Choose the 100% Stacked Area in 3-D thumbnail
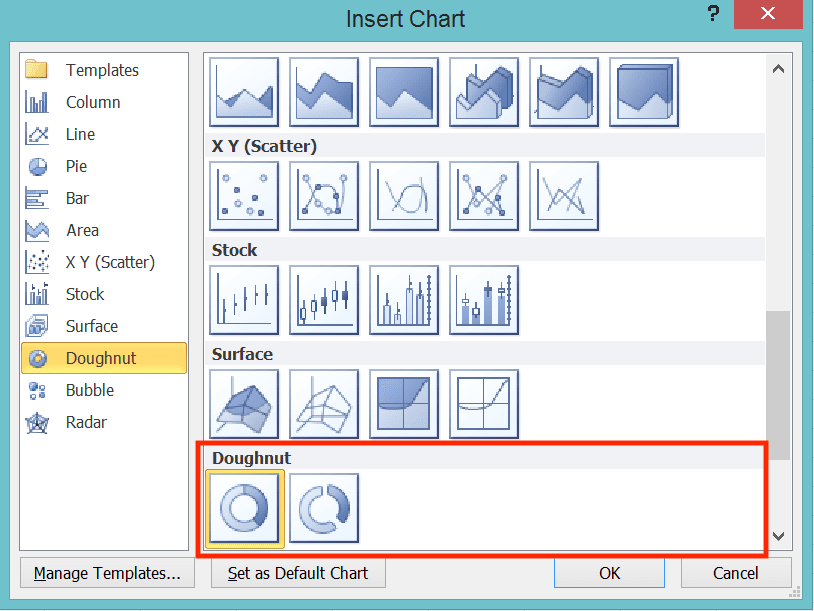 tap(644, 92)
